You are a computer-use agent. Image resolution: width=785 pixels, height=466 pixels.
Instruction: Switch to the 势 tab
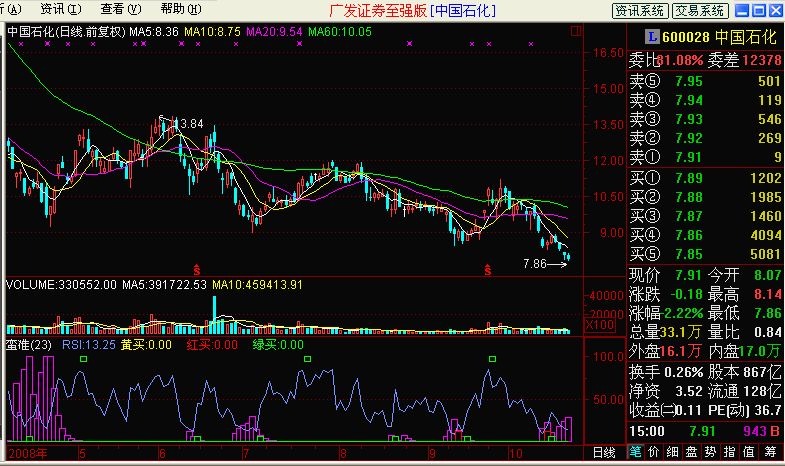coord(710,452)
